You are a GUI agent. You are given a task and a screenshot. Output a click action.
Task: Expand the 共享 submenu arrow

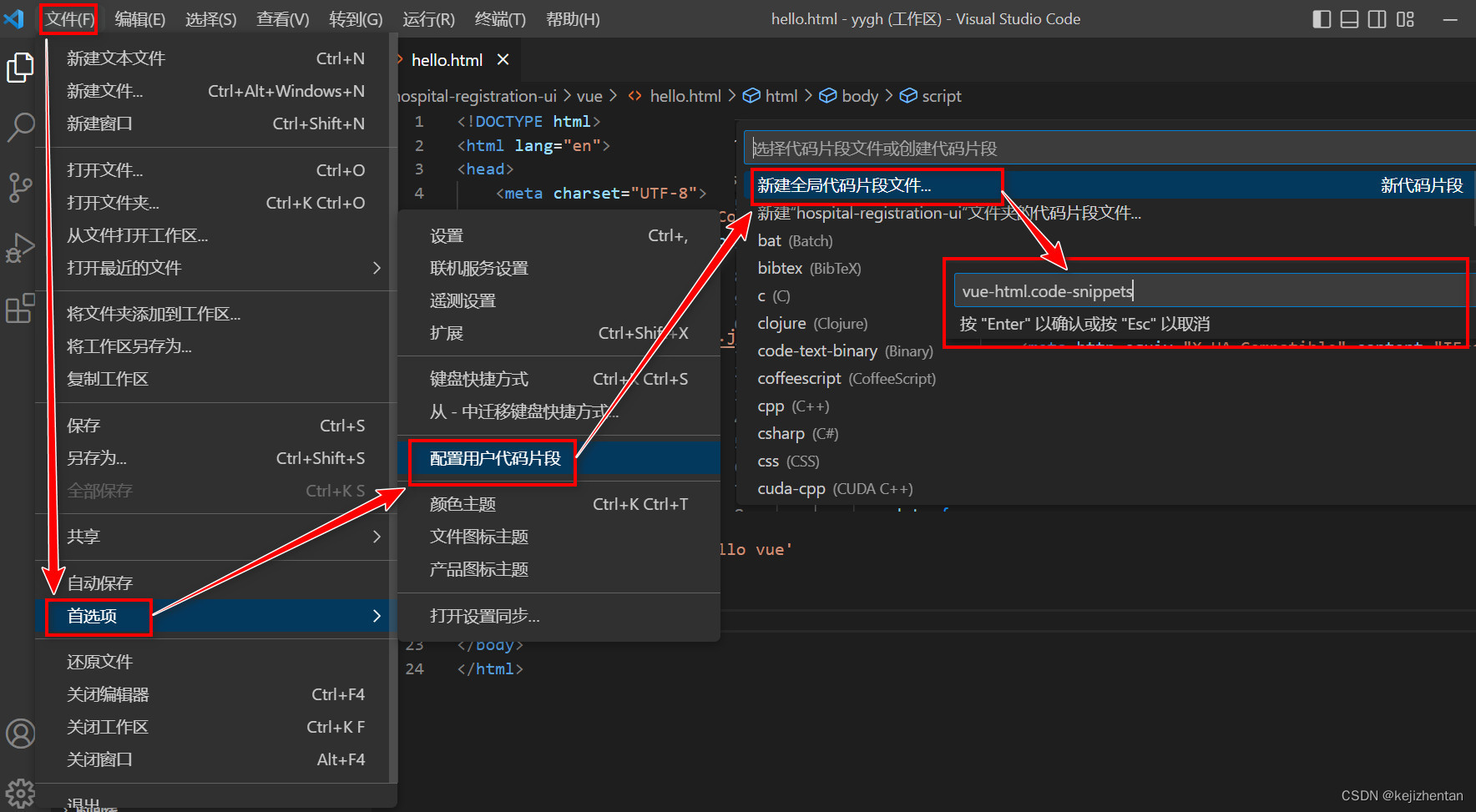point(377,537)
